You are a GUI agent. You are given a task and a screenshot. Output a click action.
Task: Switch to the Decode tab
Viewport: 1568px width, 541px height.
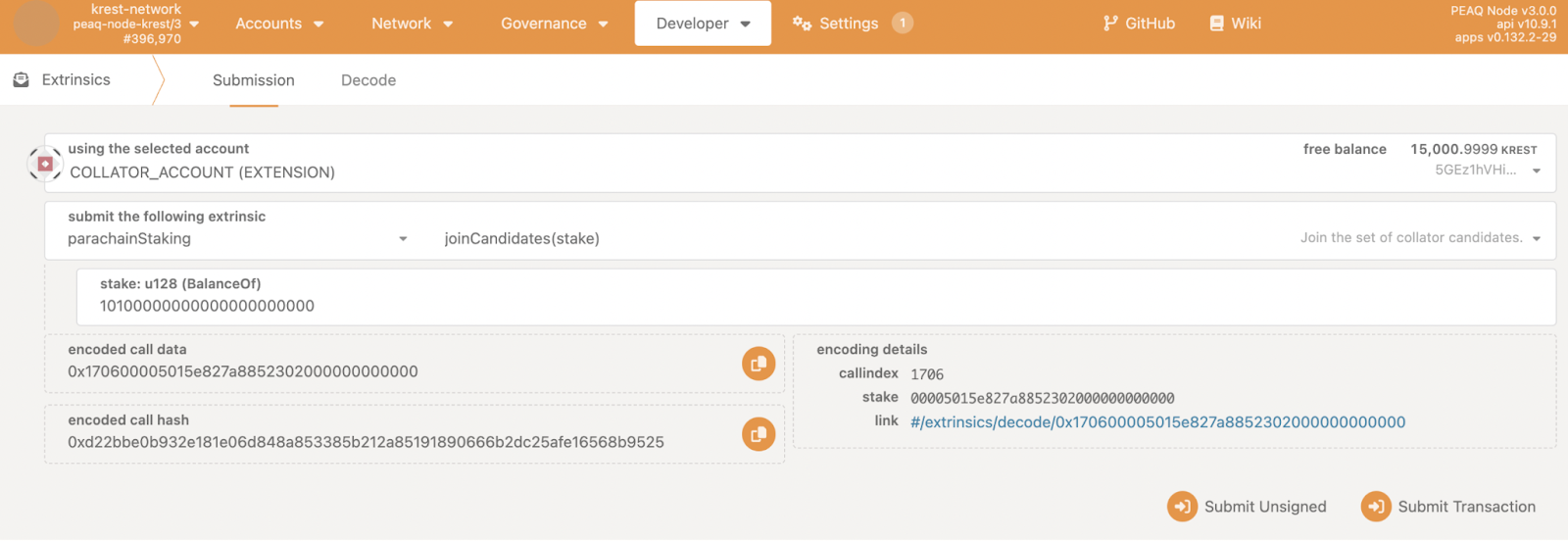coord(368,80)
